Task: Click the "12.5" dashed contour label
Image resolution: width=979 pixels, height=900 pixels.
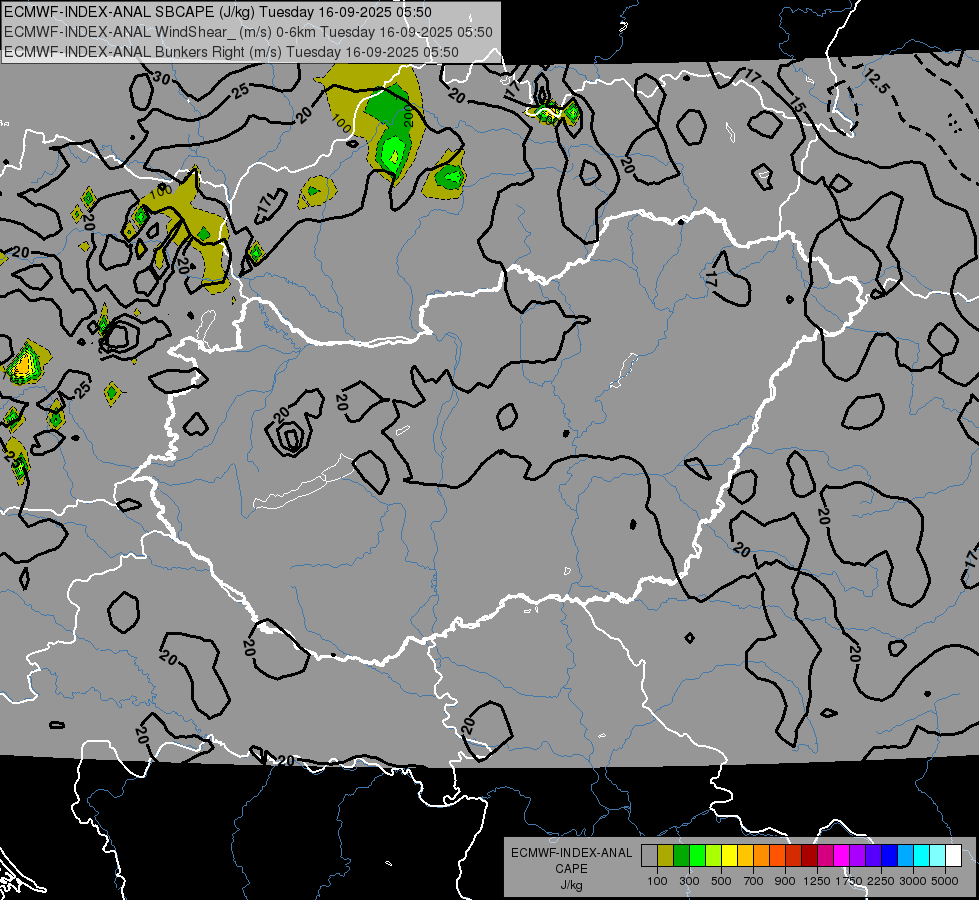Action: pos(876,81)
